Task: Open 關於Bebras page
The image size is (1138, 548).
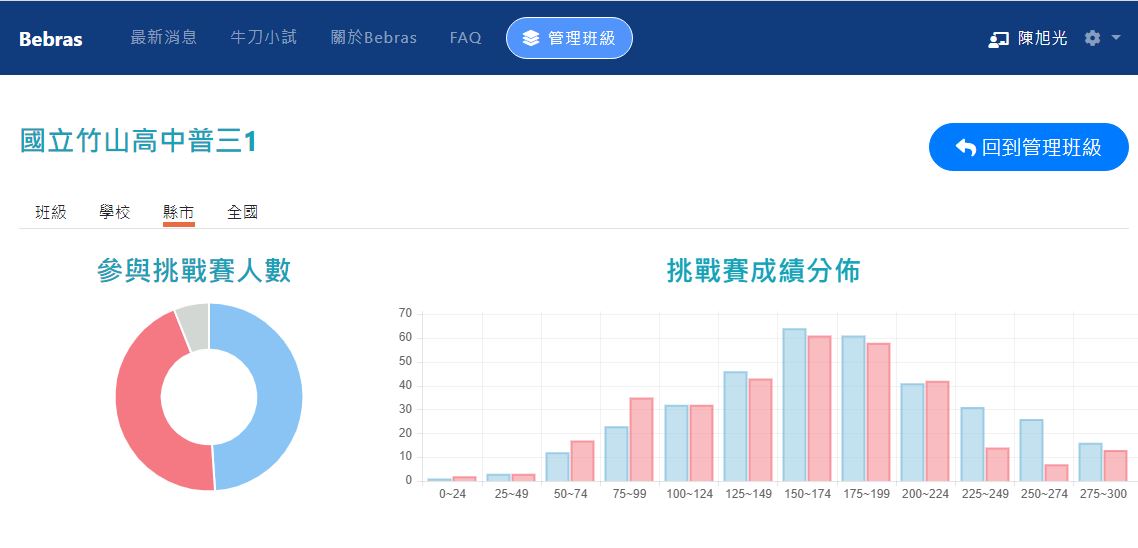Action: [x=374, y=38]
